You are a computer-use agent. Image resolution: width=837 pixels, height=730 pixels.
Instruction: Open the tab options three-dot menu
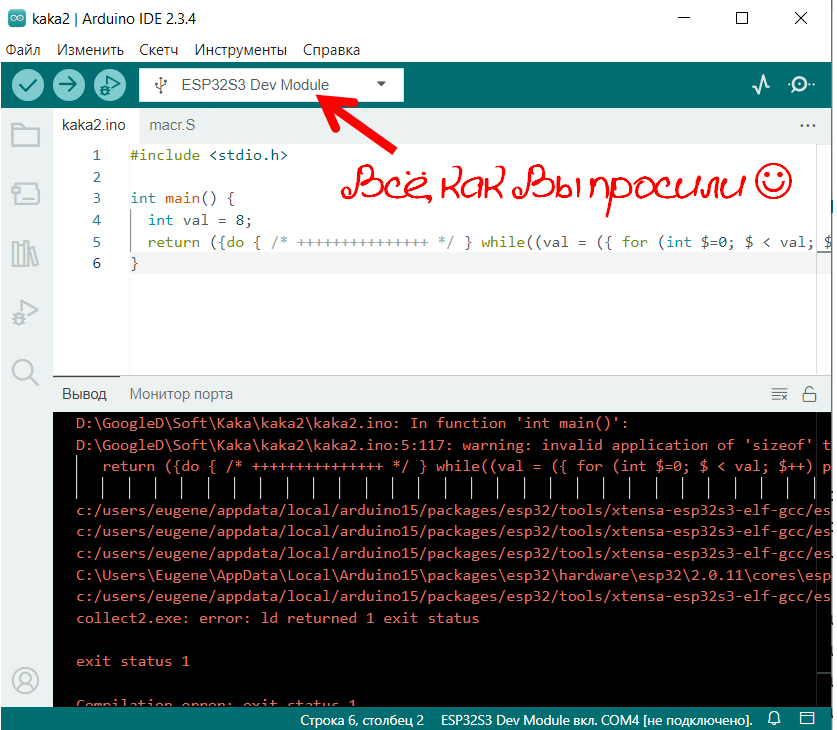point(808,125)
